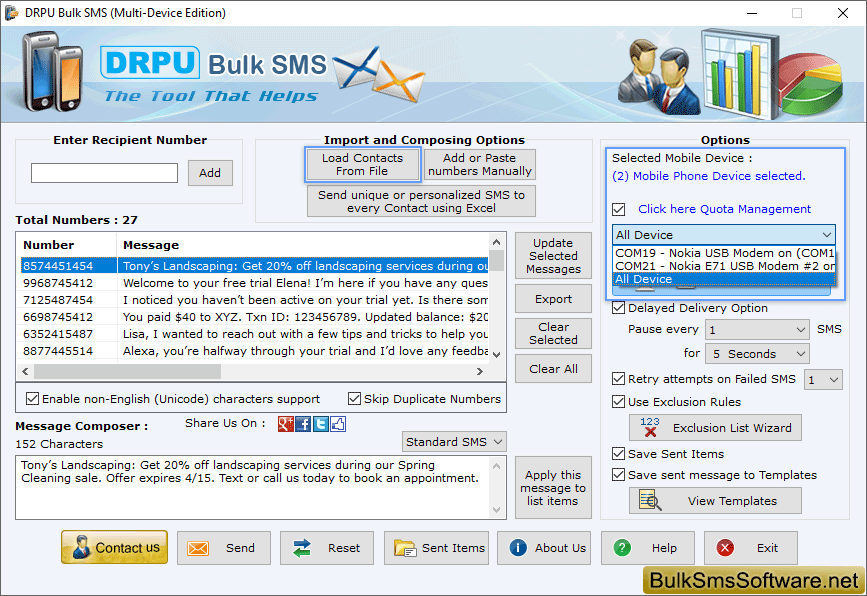Click the Google Plus share icon
The width and height of the screenshot is (867, 596).
coord(285,424)
